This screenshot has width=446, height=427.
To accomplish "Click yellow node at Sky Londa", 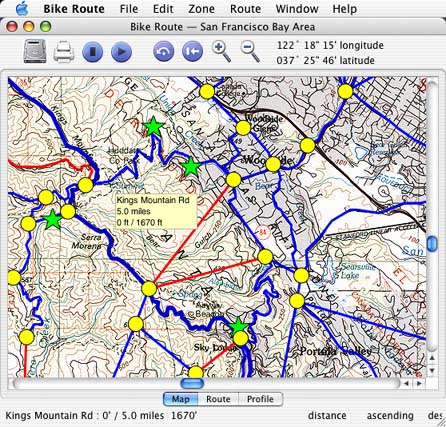I will pyautogui.click(x=241, y=339).
